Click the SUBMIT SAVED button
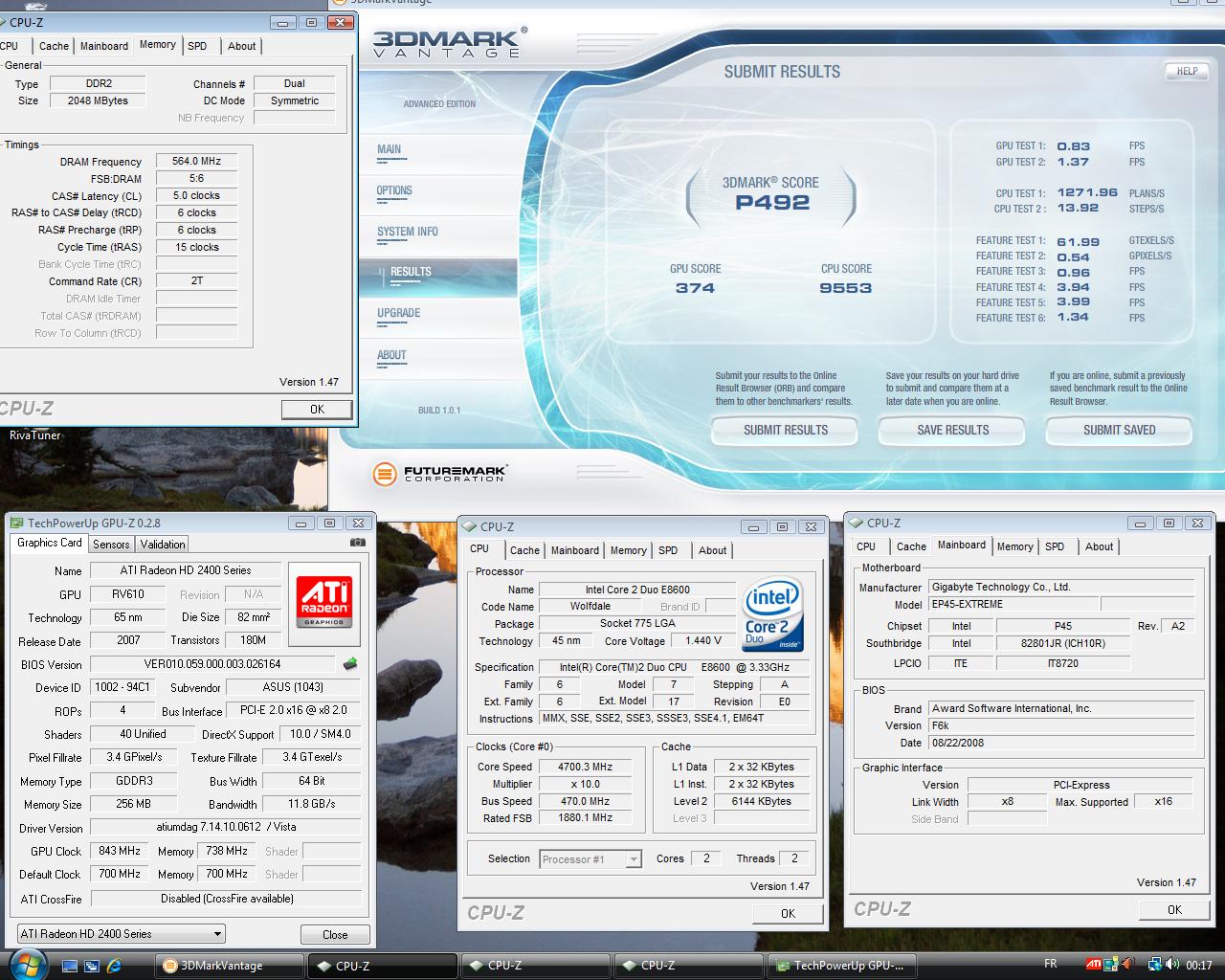1225x980 pixels. point(1119,431)
